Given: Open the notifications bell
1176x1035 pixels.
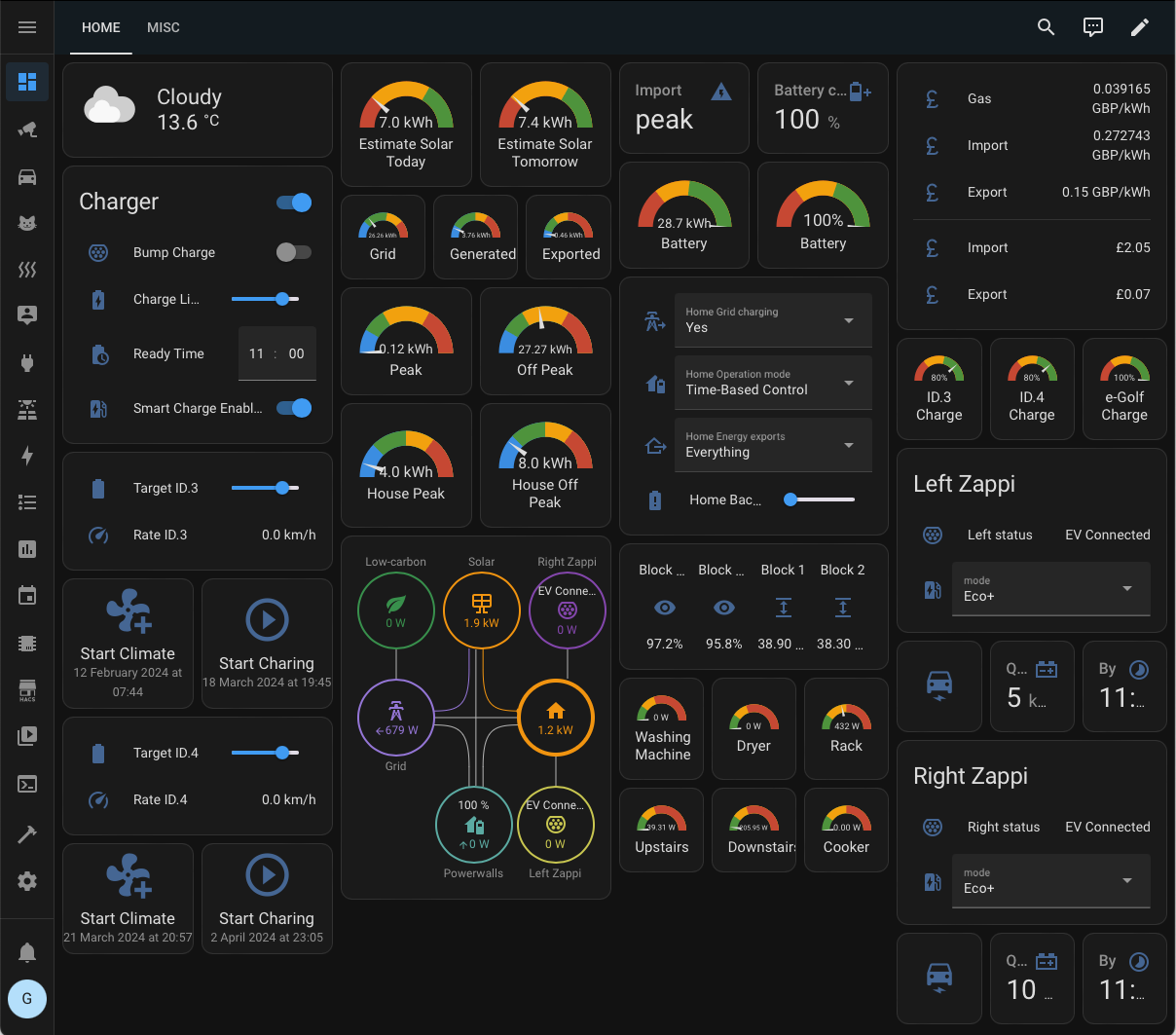Looking at the screenshot, I should (x=27, y=952).
